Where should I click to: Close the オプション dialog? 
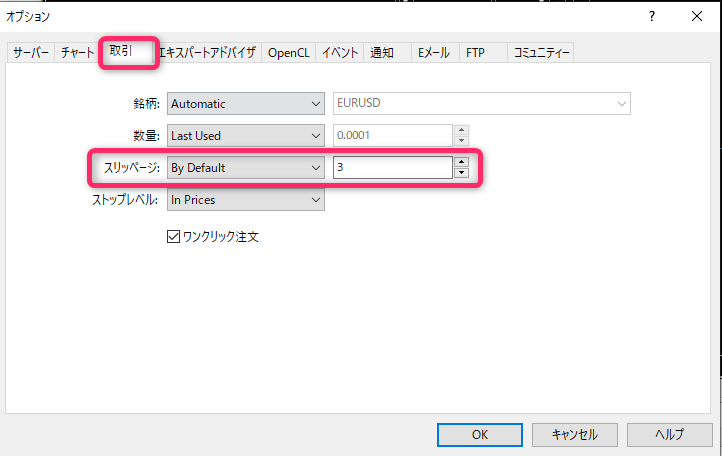[697, 17]
